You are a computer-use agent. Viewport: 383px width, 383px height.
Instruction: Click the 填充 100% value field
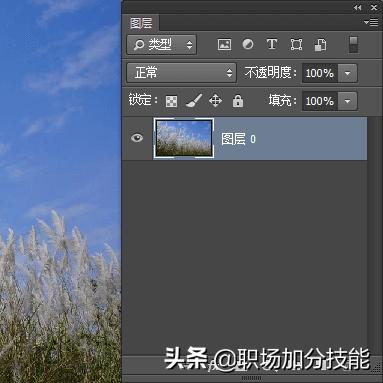click(x=320, y=101)
